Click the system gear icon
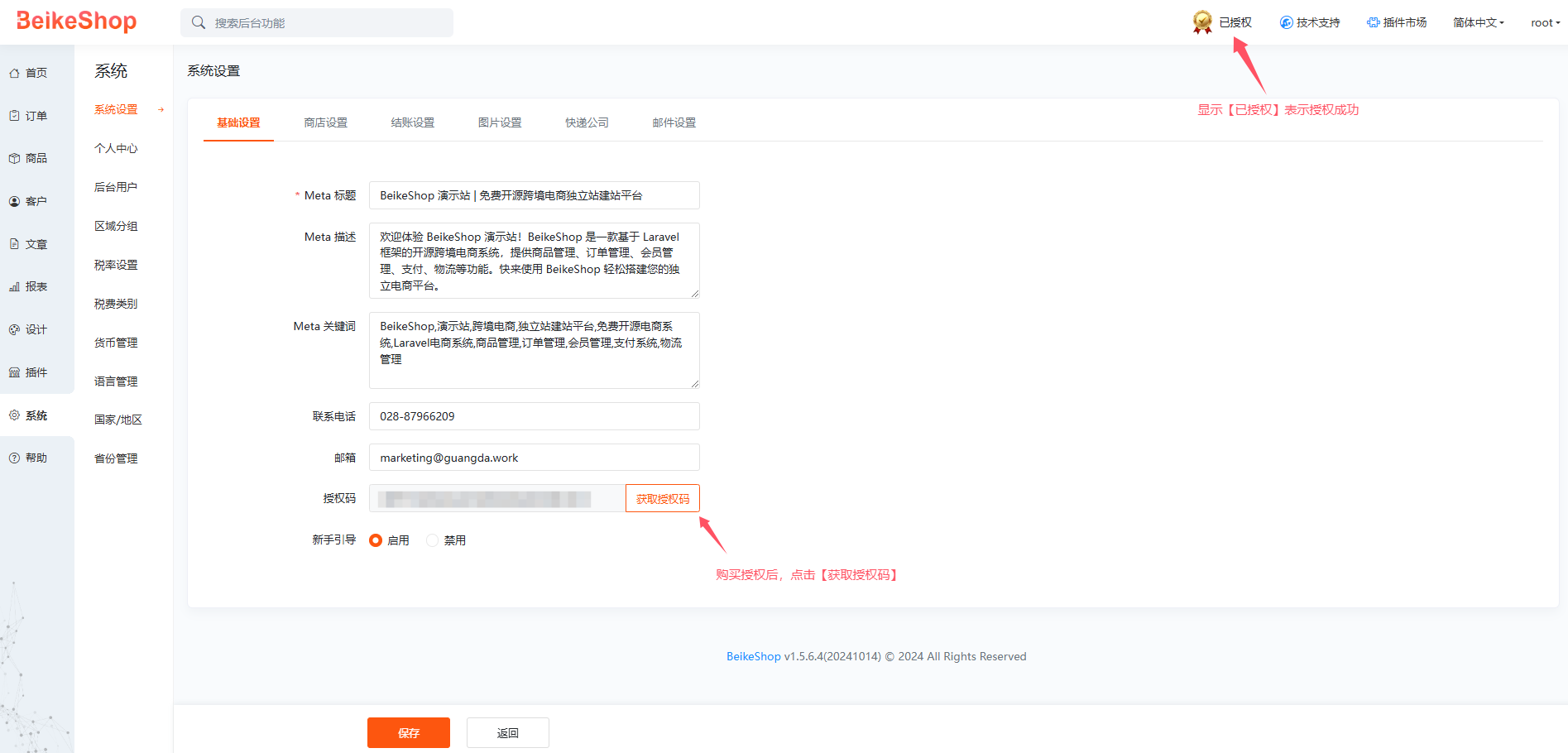 pos(14,415)
